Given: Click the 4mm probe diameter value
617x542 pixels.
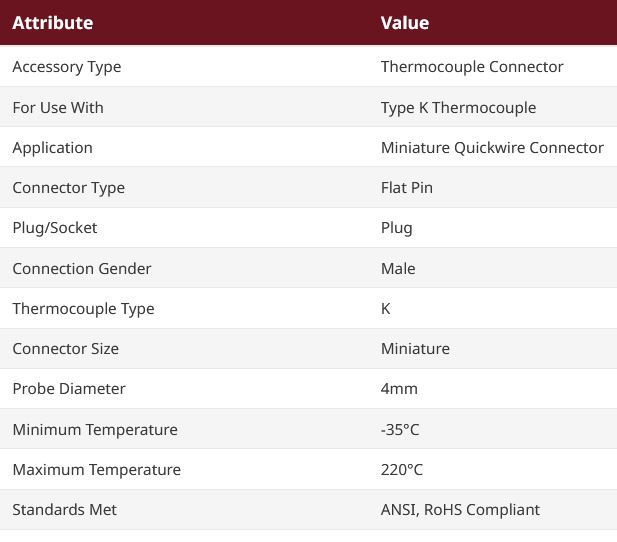Looking at the screenshot, I should pyautogui.click(x=399, y=389).
